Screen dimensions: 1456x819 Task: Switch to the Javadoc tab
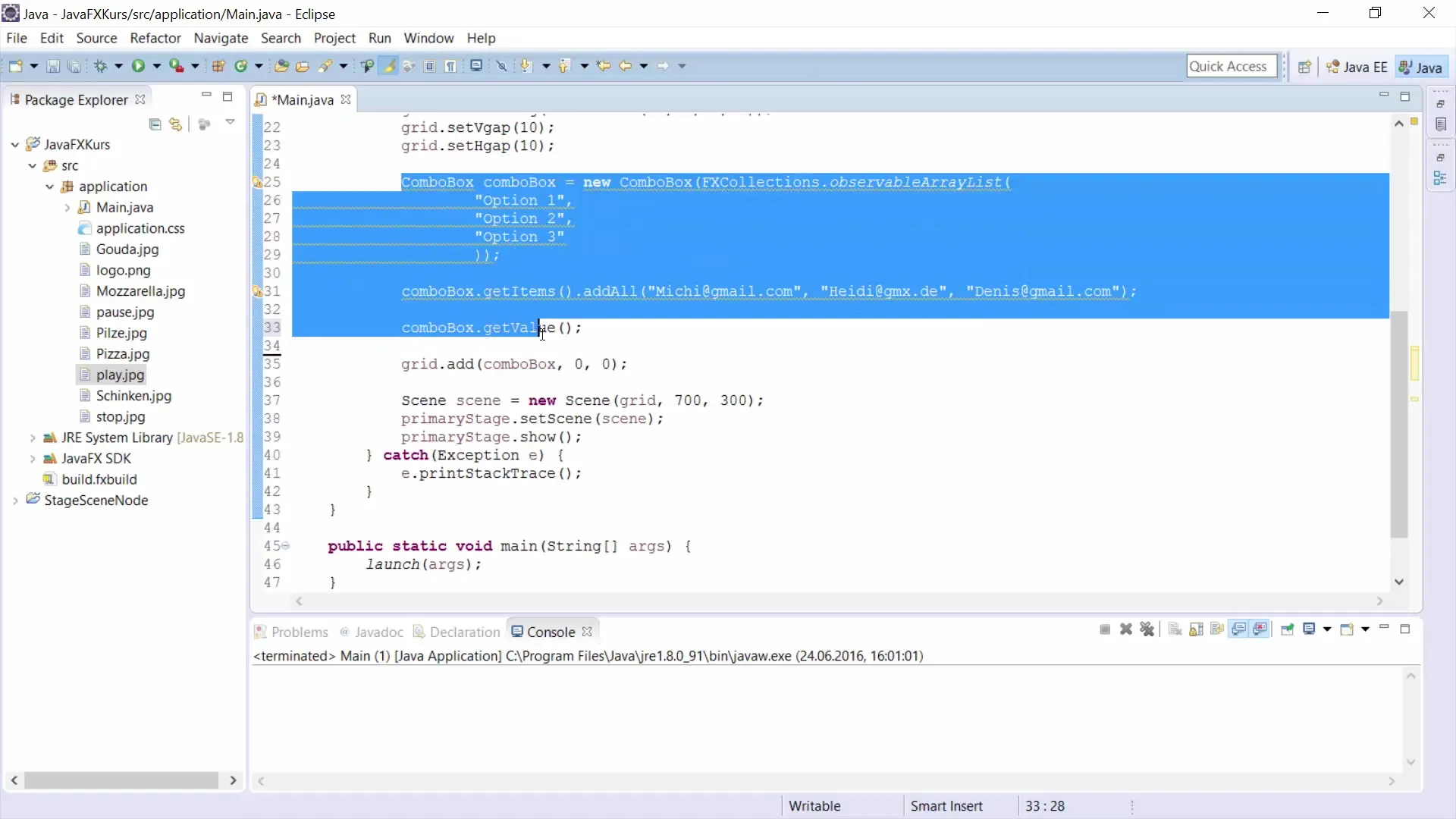tap(372, 632)
